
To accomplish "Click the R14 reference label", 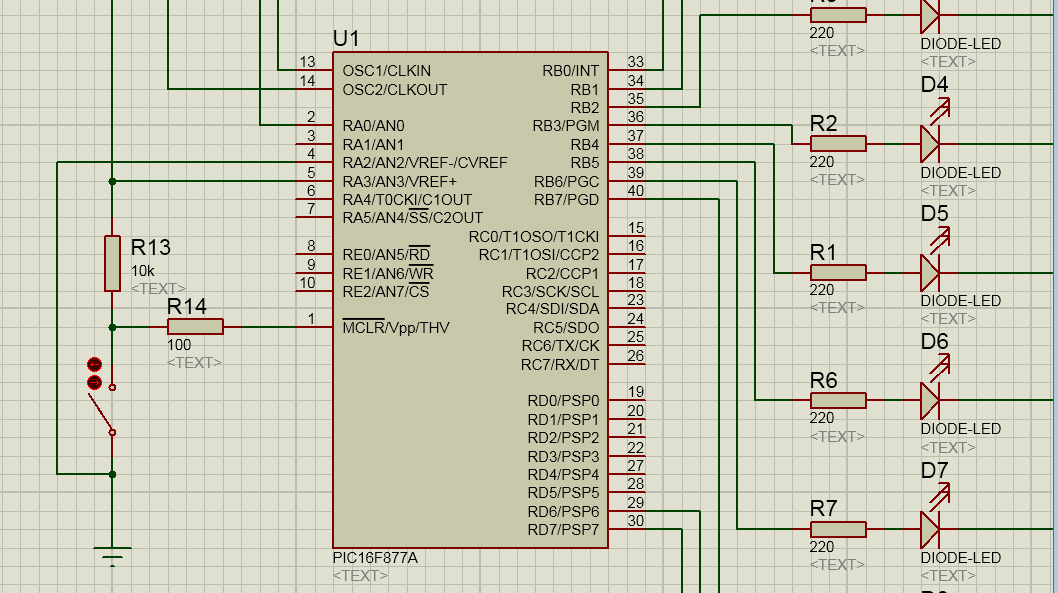I will [186, 307].
